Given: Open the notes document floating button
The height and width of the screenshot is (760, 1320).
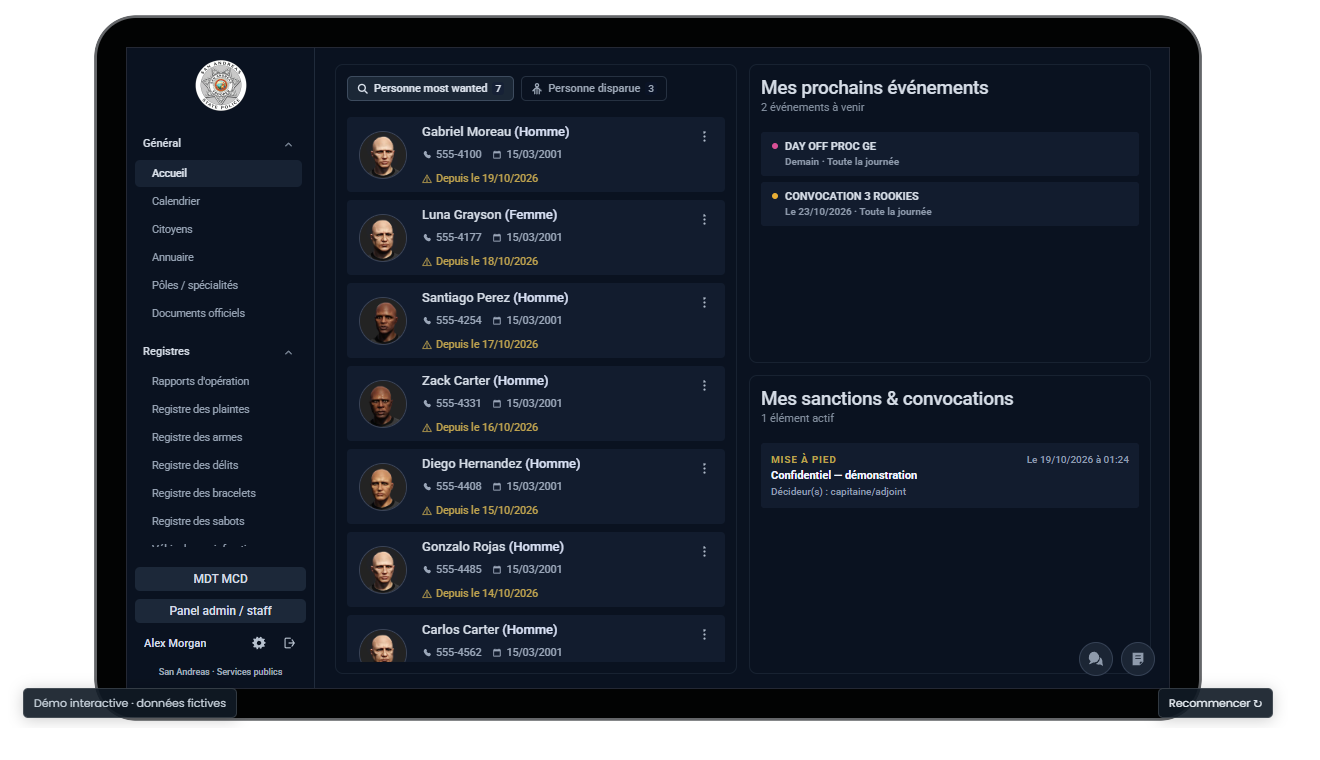Looking at the screenshot, I should click(x=1138, y=659).
